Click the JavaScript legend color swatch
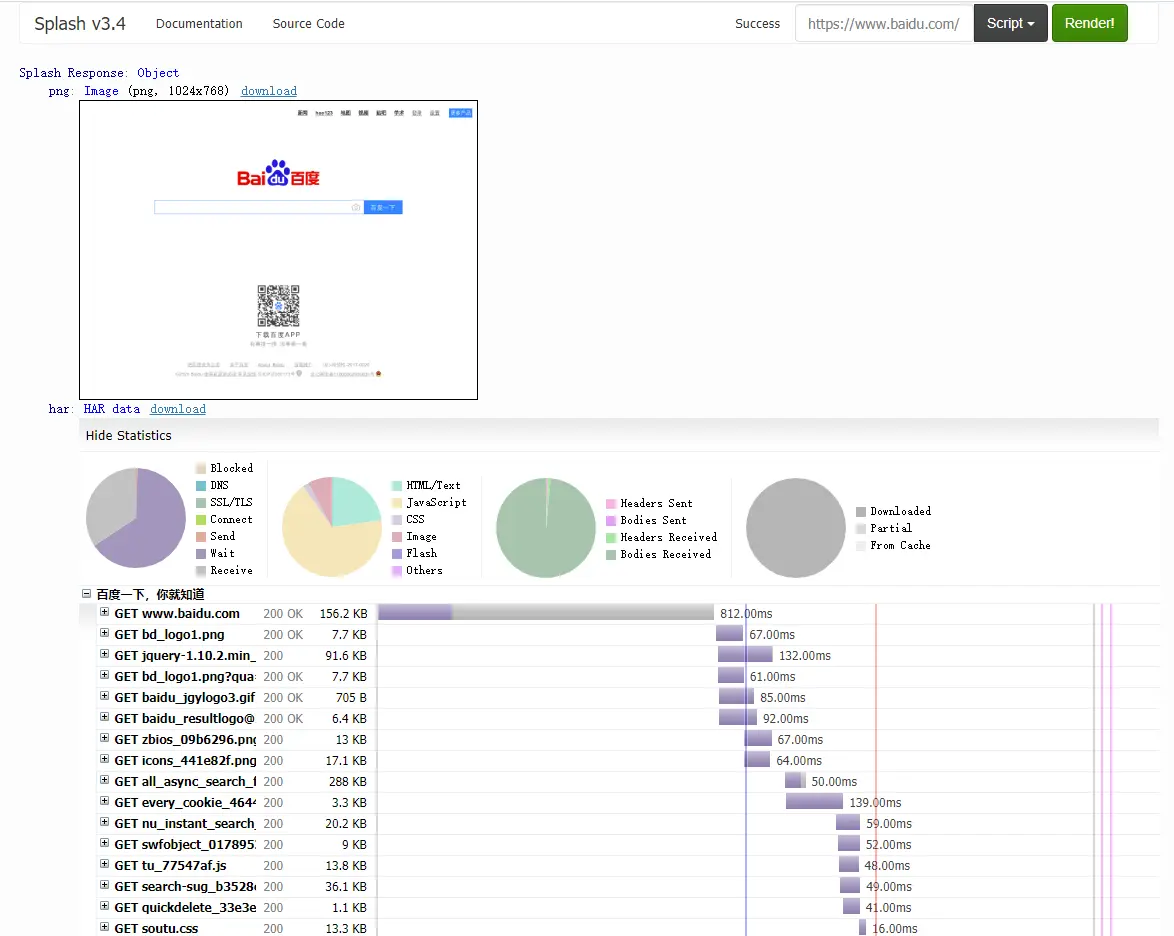The width and height of the screenshot is (1174, 936). (397, 502)
